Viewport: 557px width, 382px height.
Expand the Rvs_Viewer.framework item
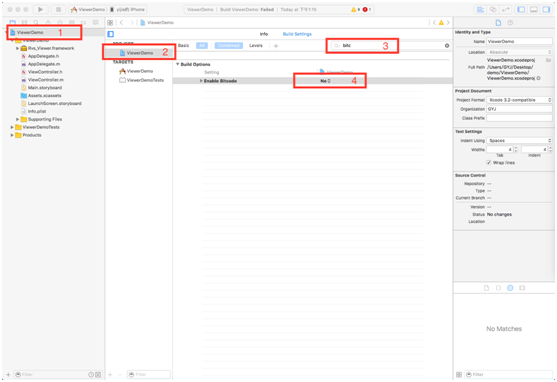(x=17, y=48)
